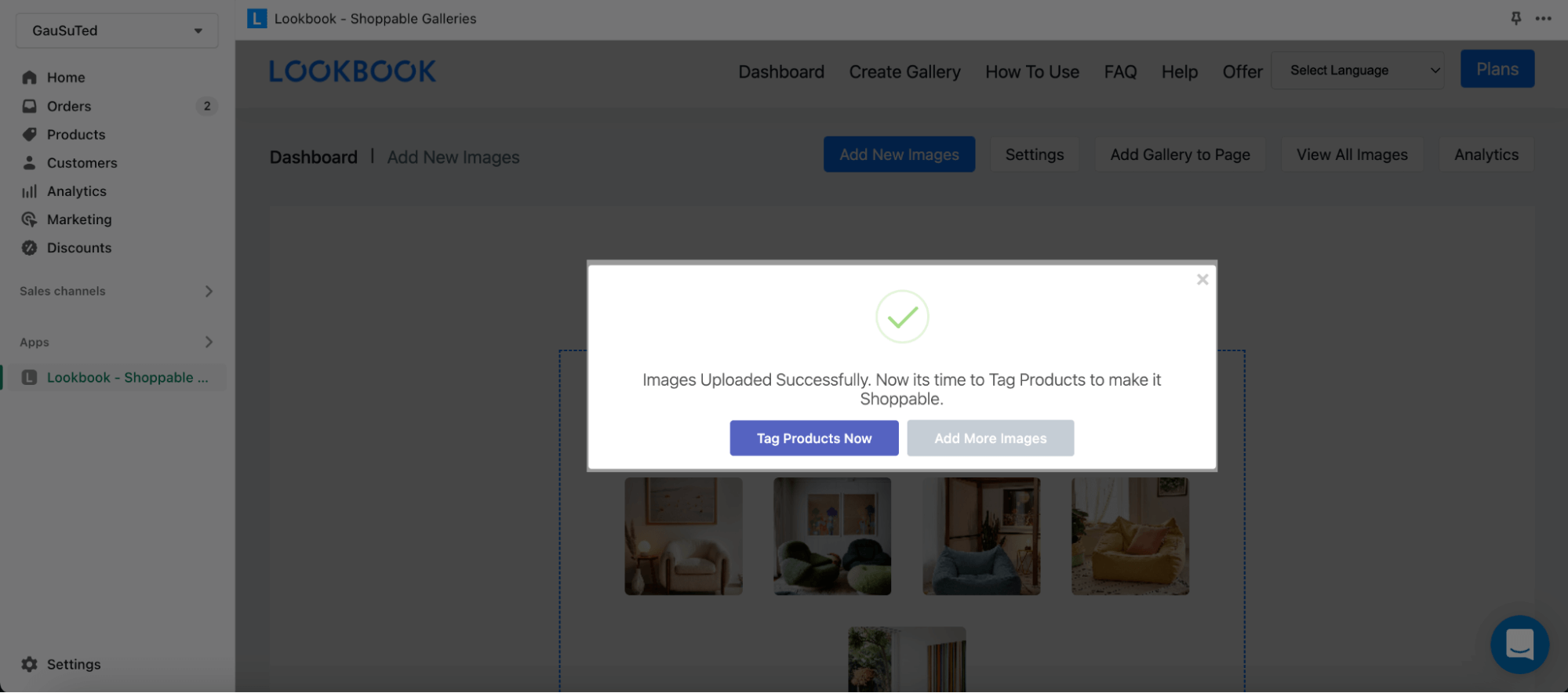This screenshot has width=1568, height=693.
Task: Open the GauSuTed store switcher dropdown
Action: 117,31
